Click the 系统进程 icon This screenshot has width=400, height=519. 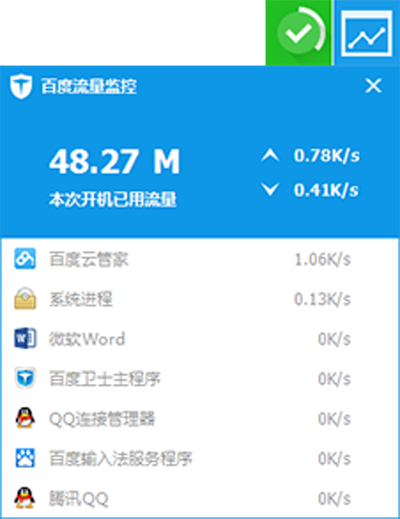[x=25, y=298]
